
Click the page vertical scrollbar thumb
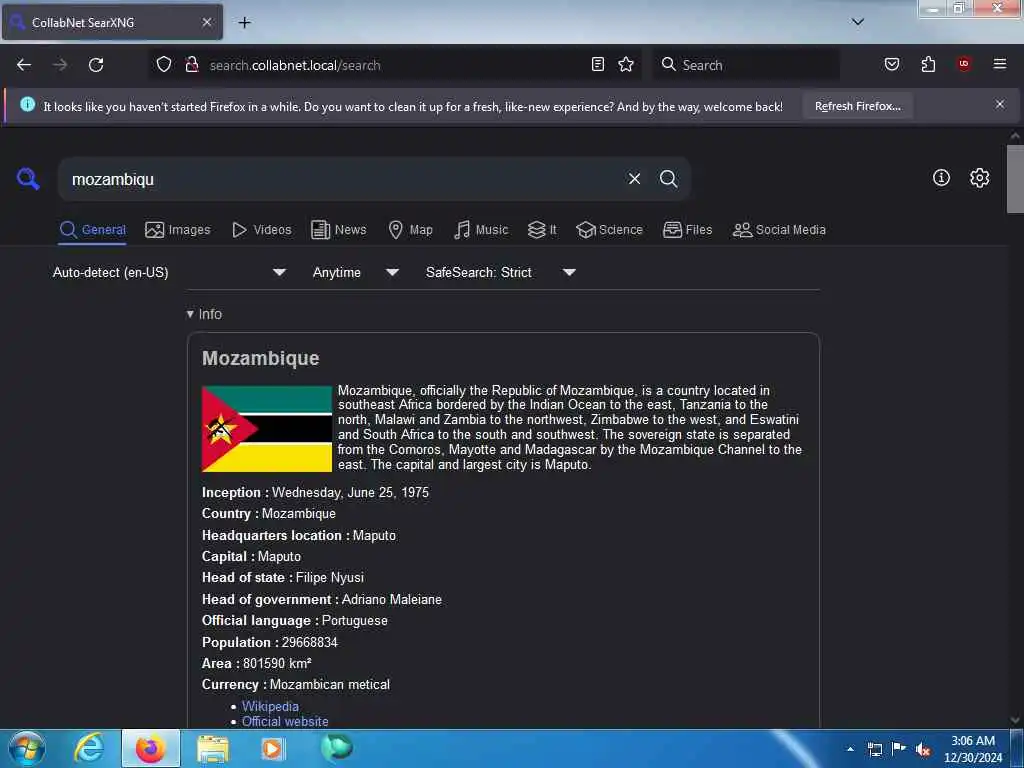(x=1015, y=178)
